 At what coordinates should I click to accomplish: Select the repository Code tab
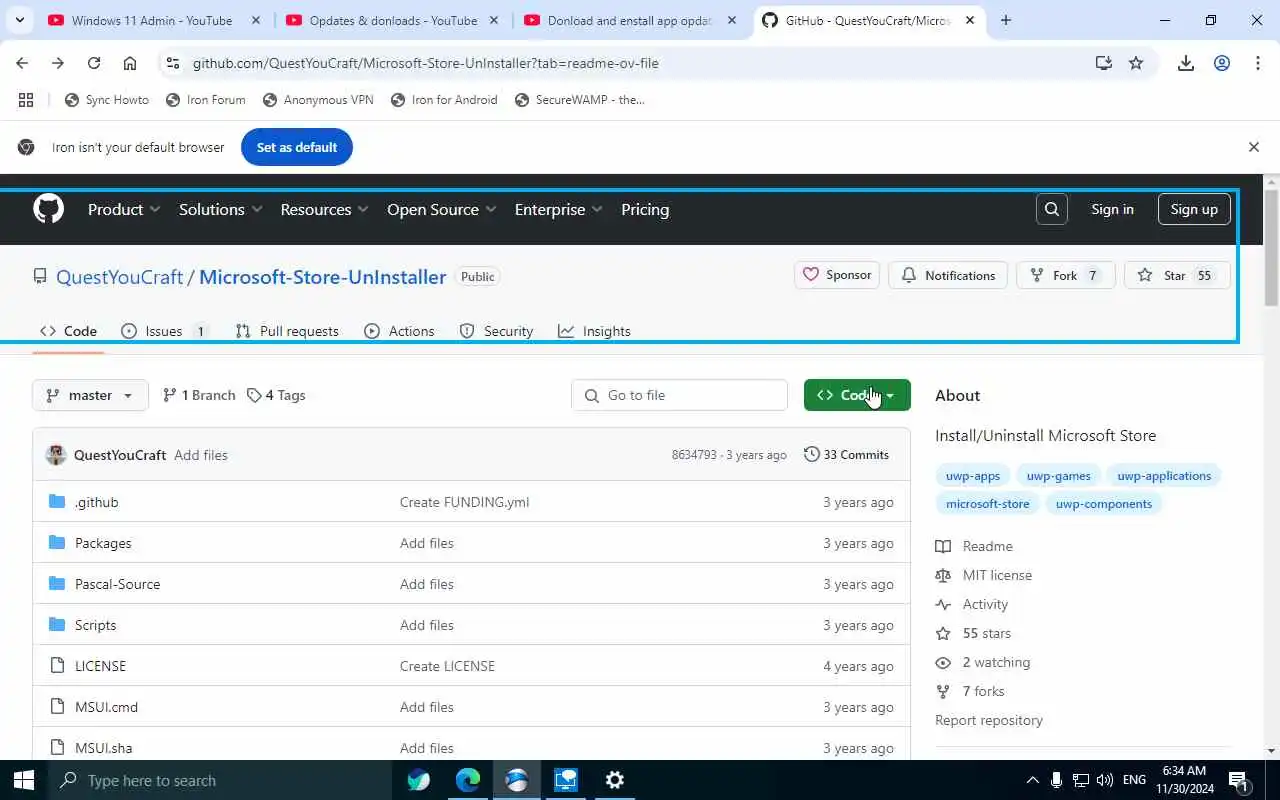(x=68, y=331)
